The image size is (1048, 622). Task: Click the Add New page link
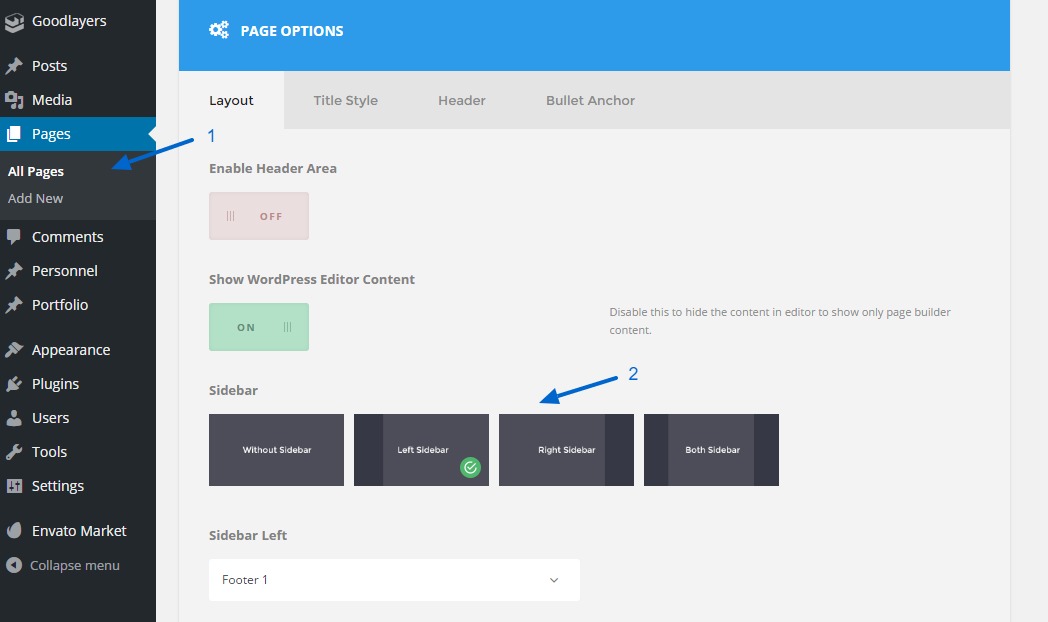(36, 199)
